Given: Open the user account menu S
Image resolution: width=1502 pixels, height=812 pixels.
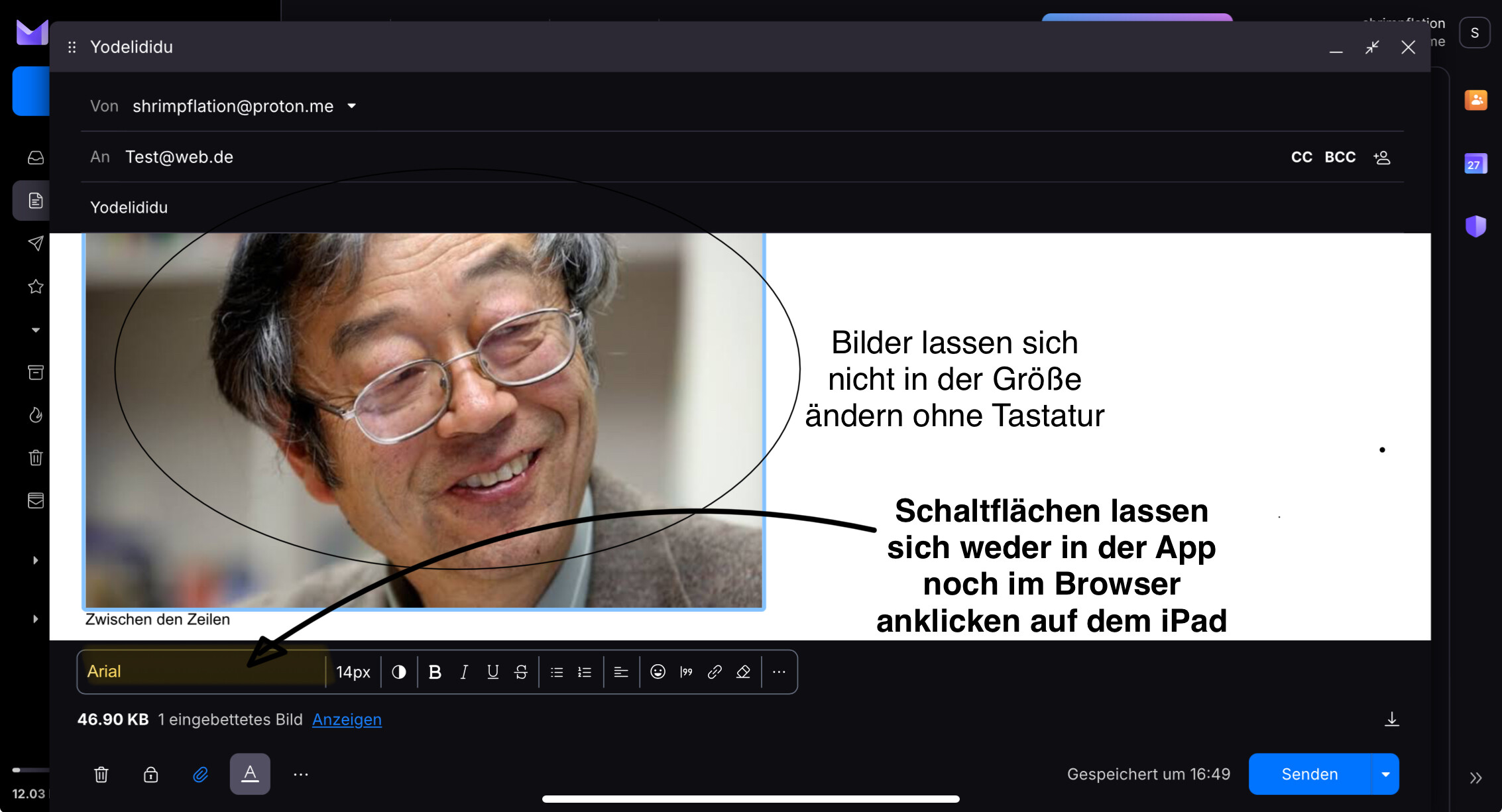Looking at the screenshot, I should click(1475, 33).
